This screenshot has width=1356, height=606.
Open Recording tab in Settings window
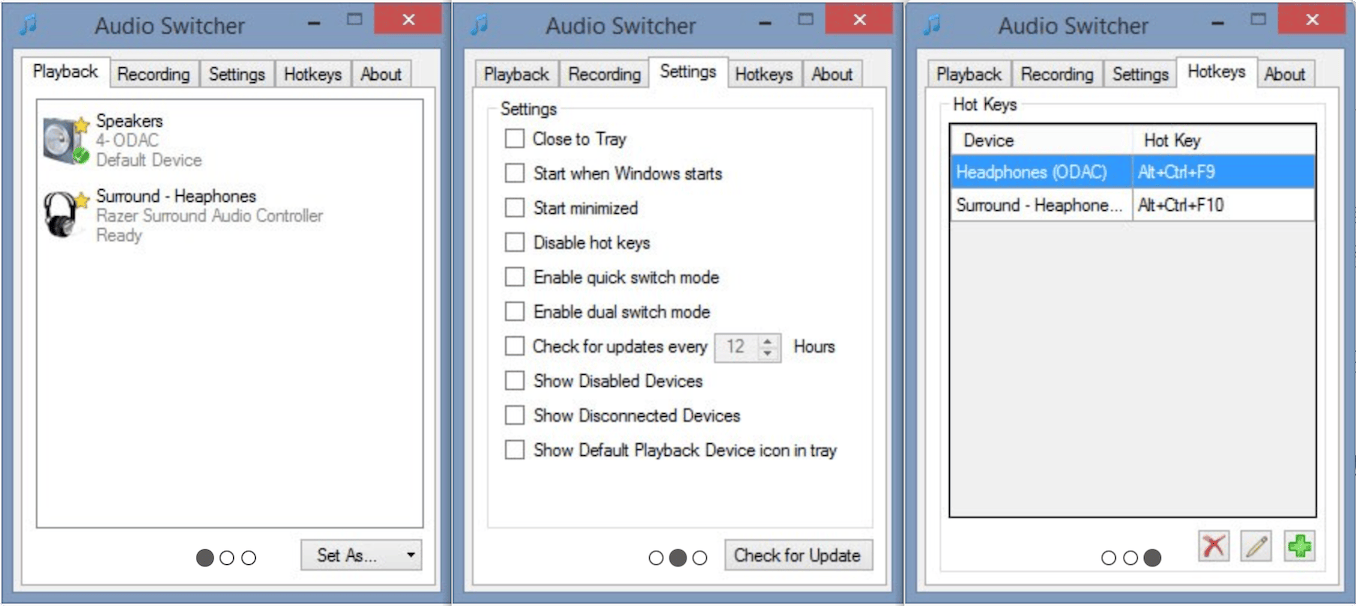point(605,74)
